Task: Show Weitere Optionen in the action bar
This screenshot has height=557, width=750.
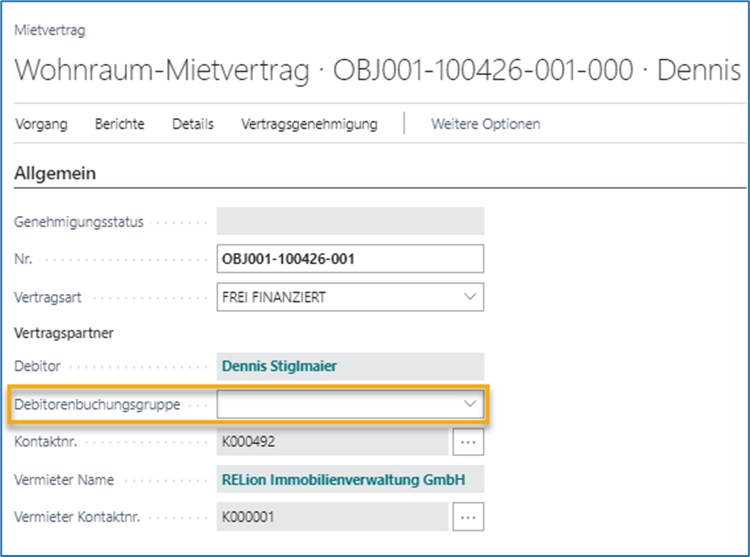Action: (485, 124)
